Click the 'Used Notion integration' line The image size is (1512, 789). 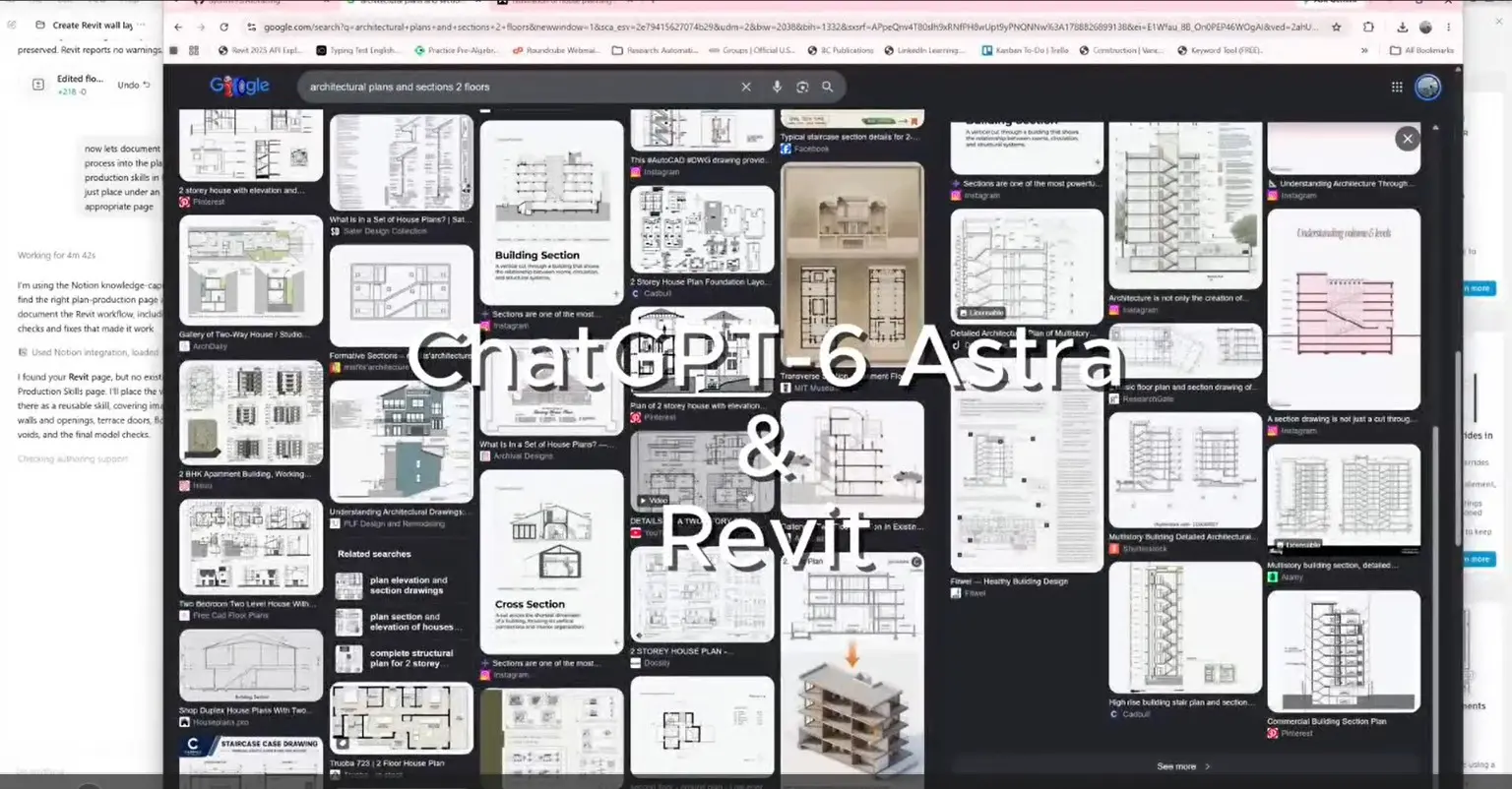pos(88,352)
